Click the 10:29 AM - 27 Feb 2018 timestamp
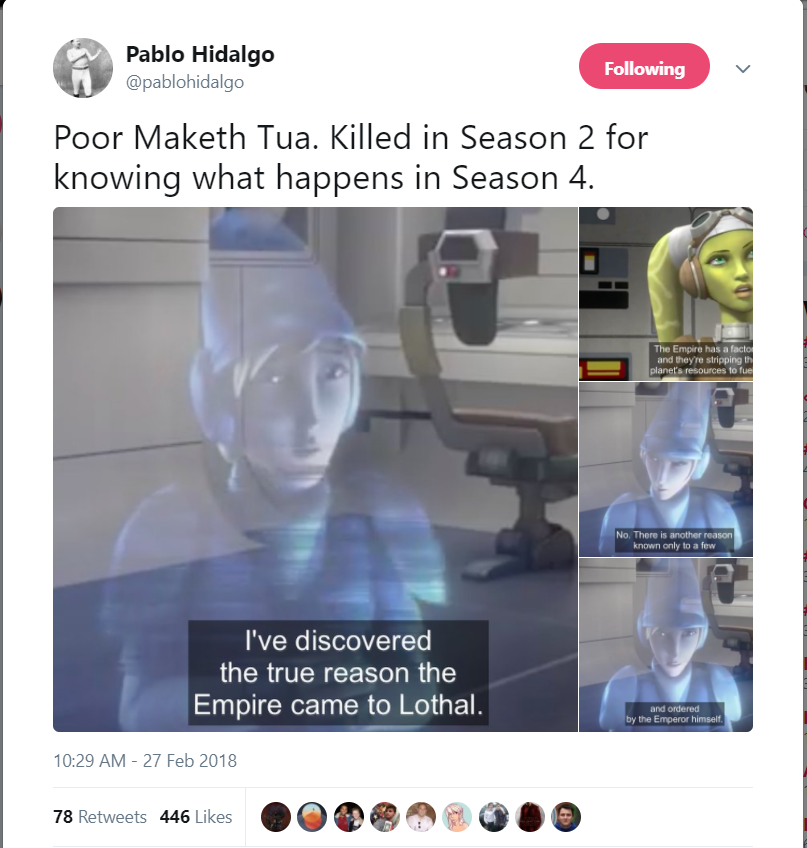807x848 pixels. [x=145, y=760]
